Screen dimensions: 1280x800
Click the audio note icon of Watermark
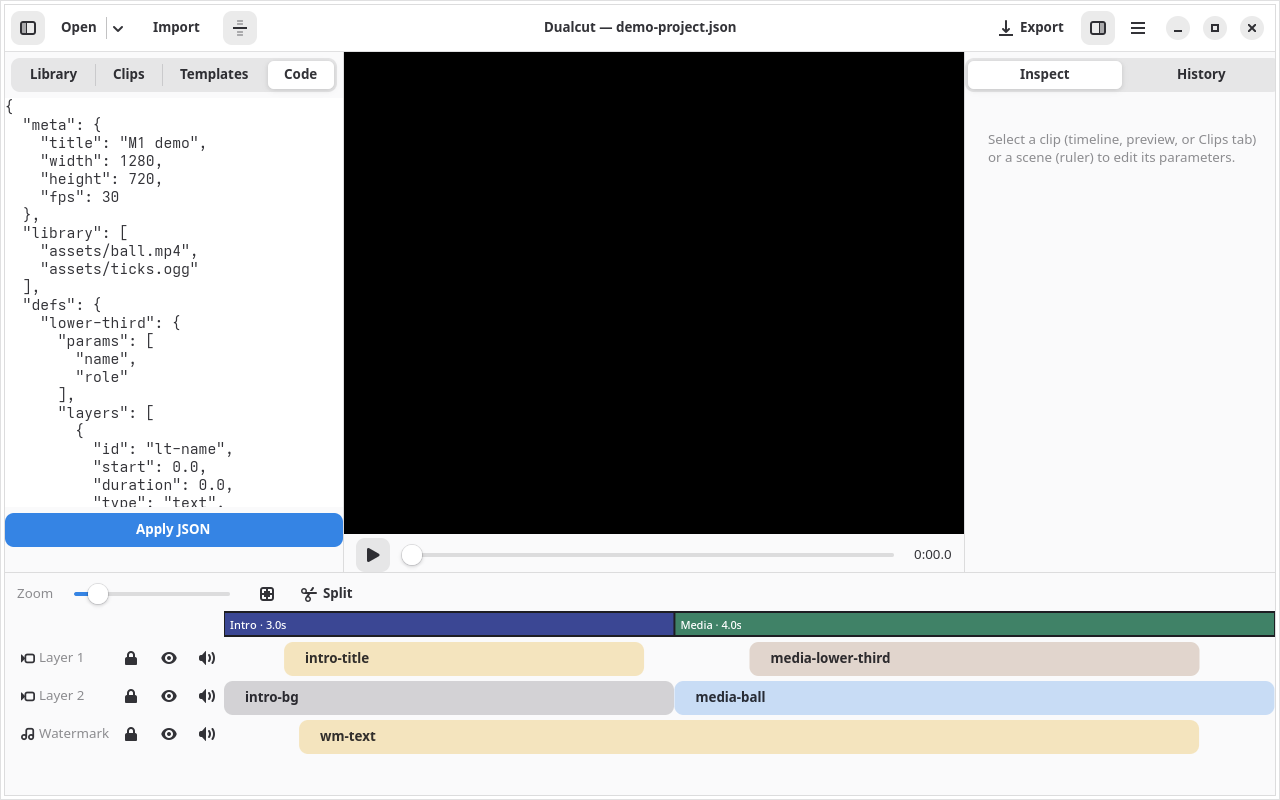(x=28, y=734)
